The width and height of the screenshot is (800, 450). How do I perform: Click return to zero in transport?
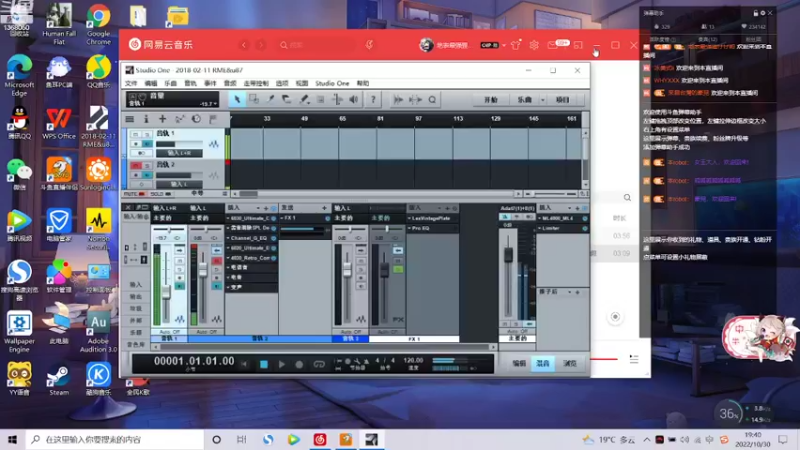[x=245, y=364]
